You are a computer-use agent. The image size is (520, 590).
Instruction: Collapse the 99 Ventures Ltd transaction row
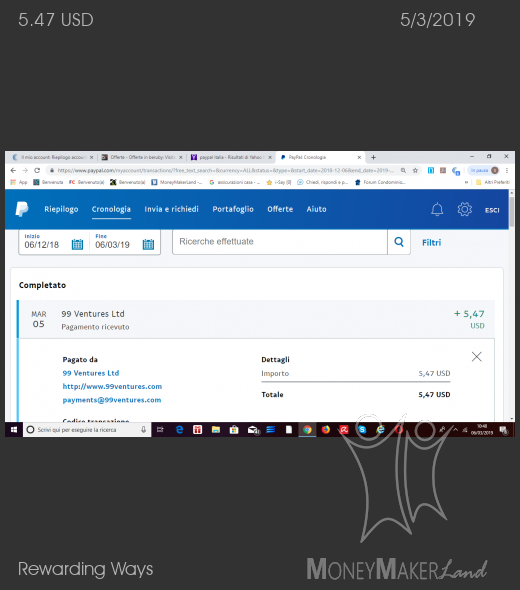pos(256,319)
